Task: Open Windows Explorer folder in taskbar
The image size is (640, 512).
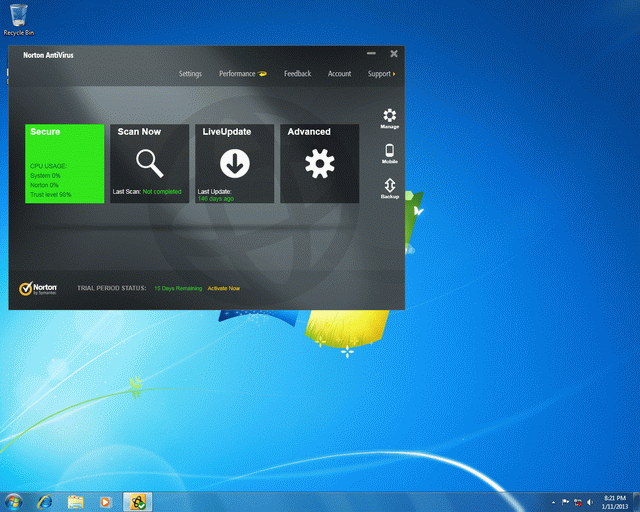Action: (x=76, y=502)
